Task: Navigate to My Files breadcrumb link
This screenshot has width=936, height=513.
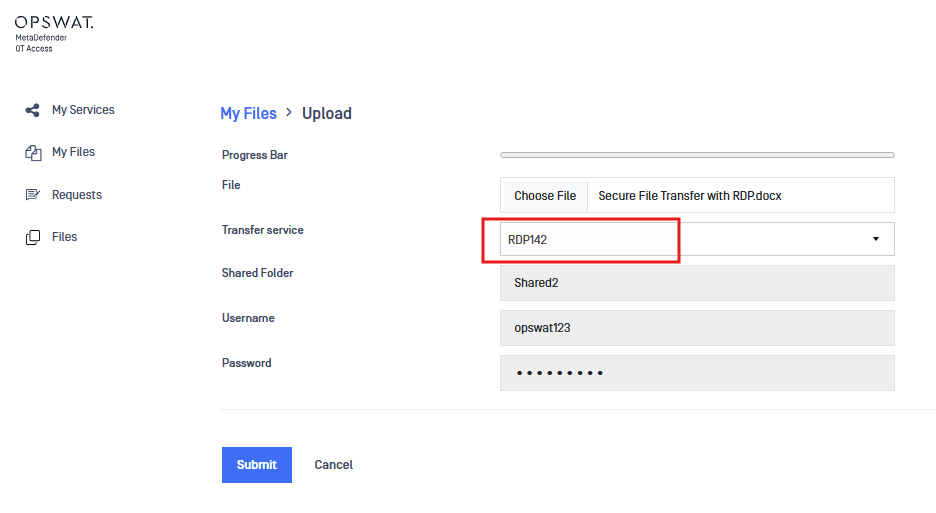Action: [248, 114]
